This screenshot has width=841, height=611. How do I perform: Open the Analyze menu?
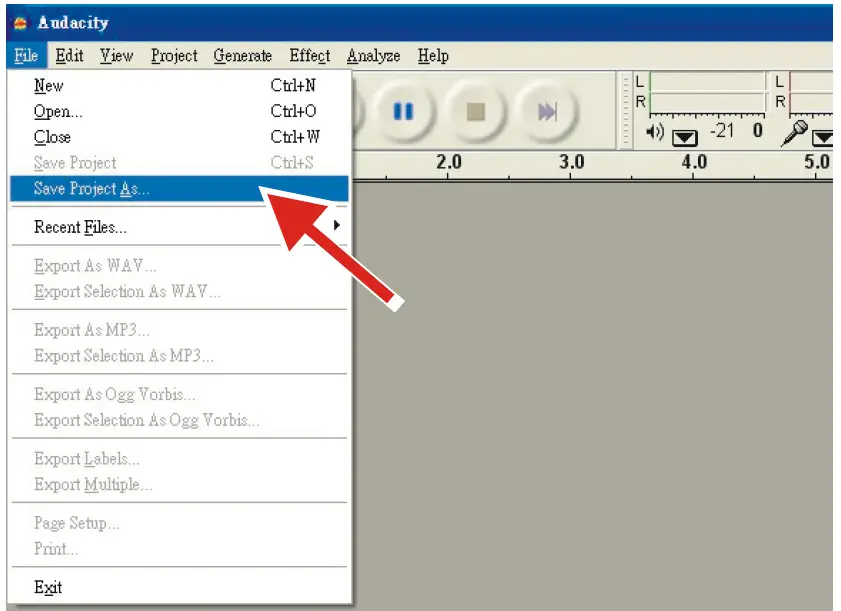pos(373,56)
